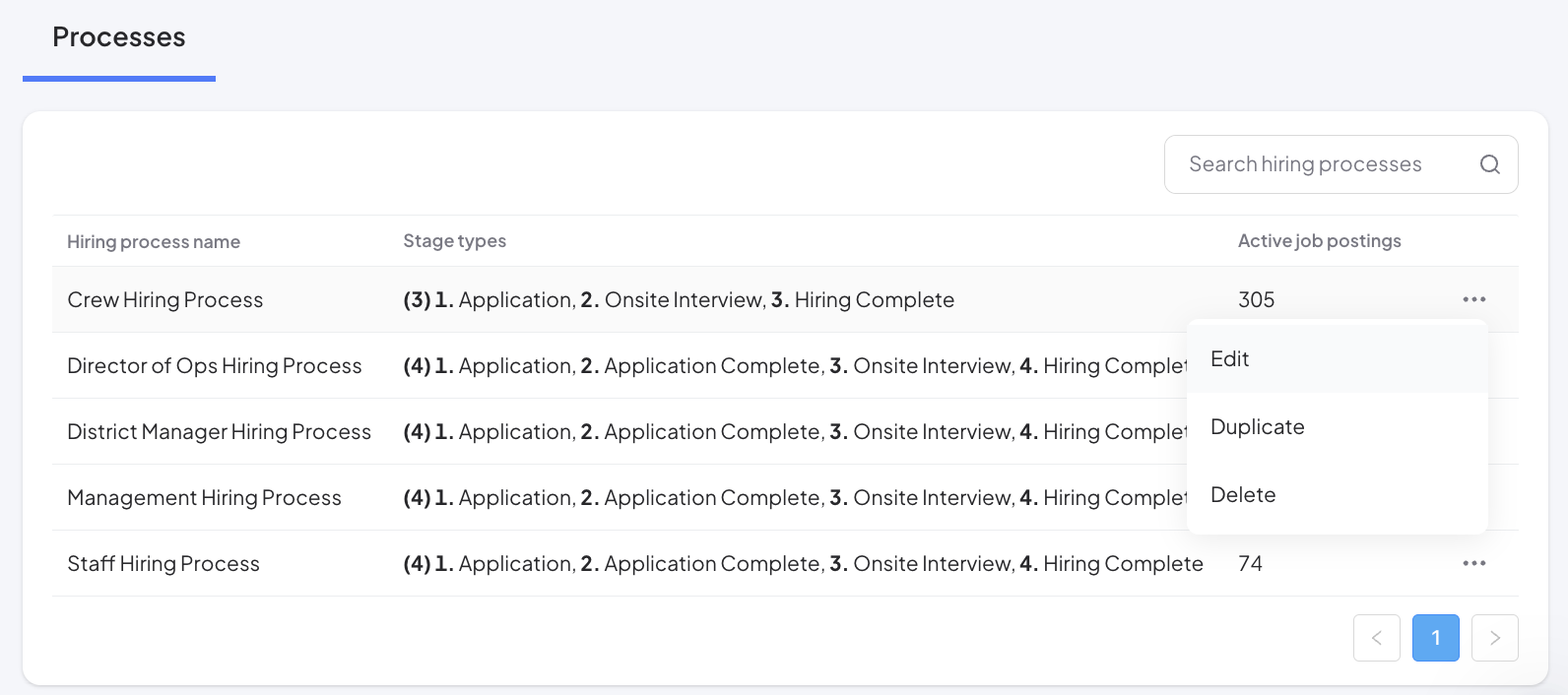Viewport: 1568px width, 695px height.
Task: Open the three-dot menu for Crew Hiring Process
Action: 1474,299
